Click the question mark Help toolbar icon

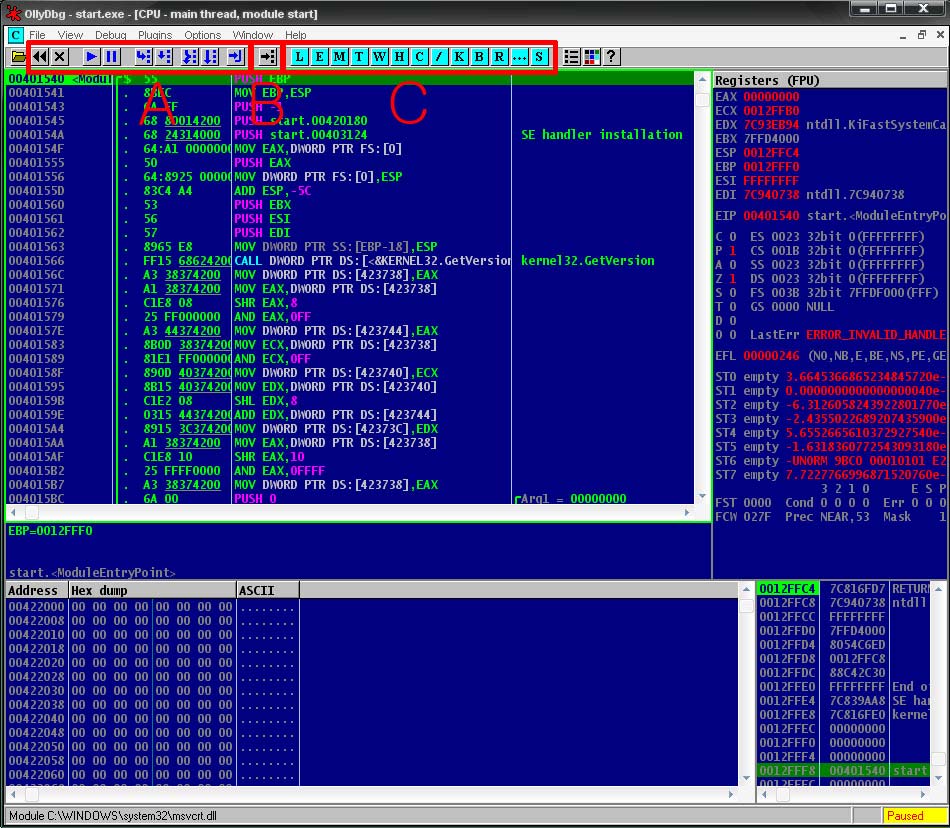[611, 57]
